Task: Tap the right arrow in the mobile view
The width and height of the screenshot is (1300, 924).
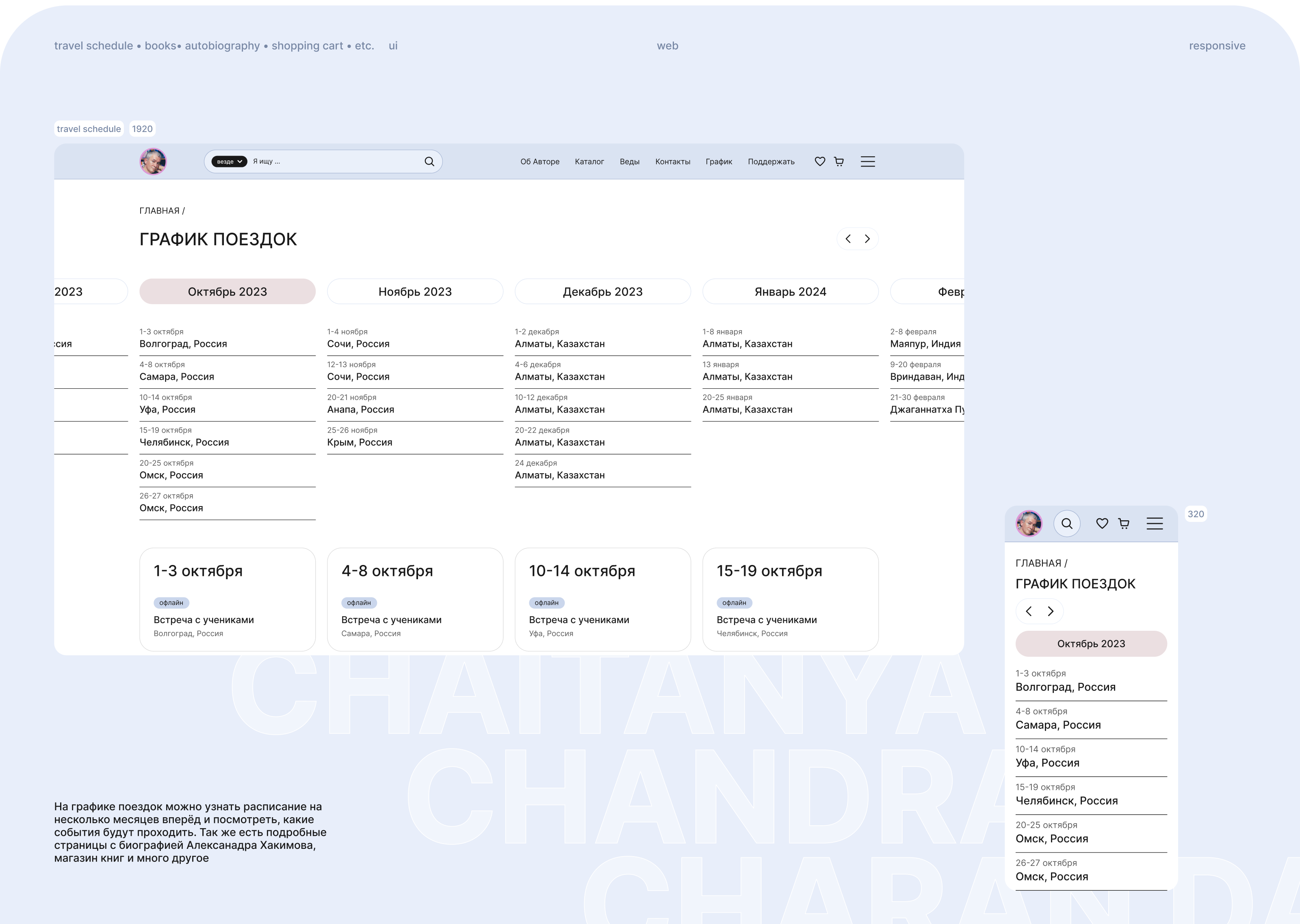Action: pyautogui.click(x=1051, y=611)
